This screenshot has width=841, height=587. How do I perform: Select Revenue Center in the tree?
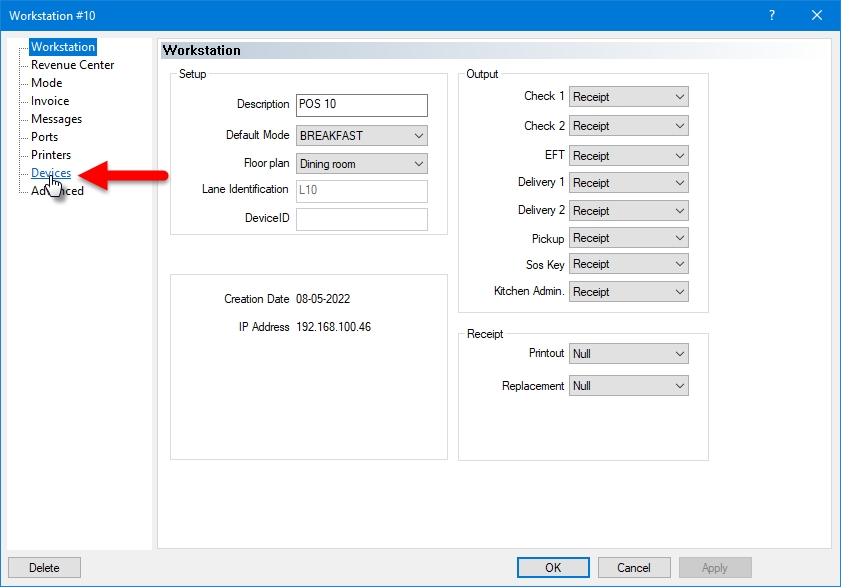(x=72, y=65)
